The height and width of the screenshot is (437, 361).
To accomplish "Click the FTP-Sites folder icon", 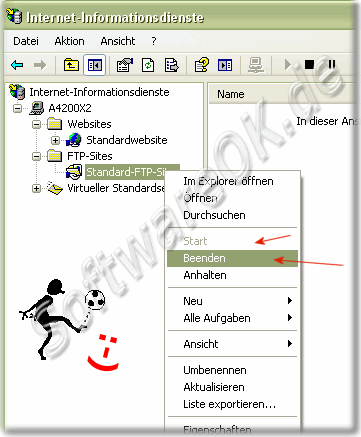I will pyautogui.click(x=55, y=156).
